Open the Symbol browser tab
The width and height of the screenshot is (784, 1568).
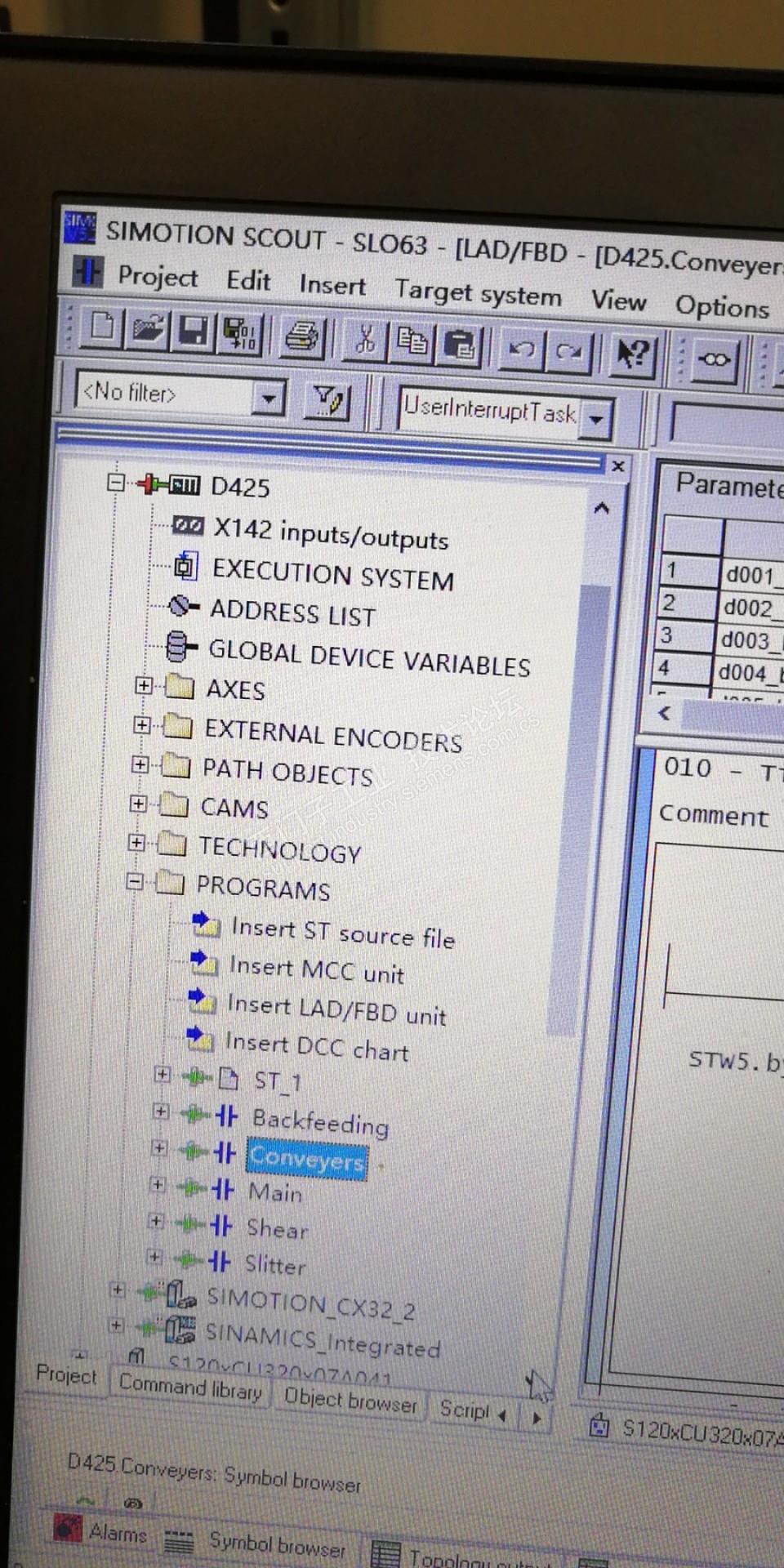click(256, 1543)
